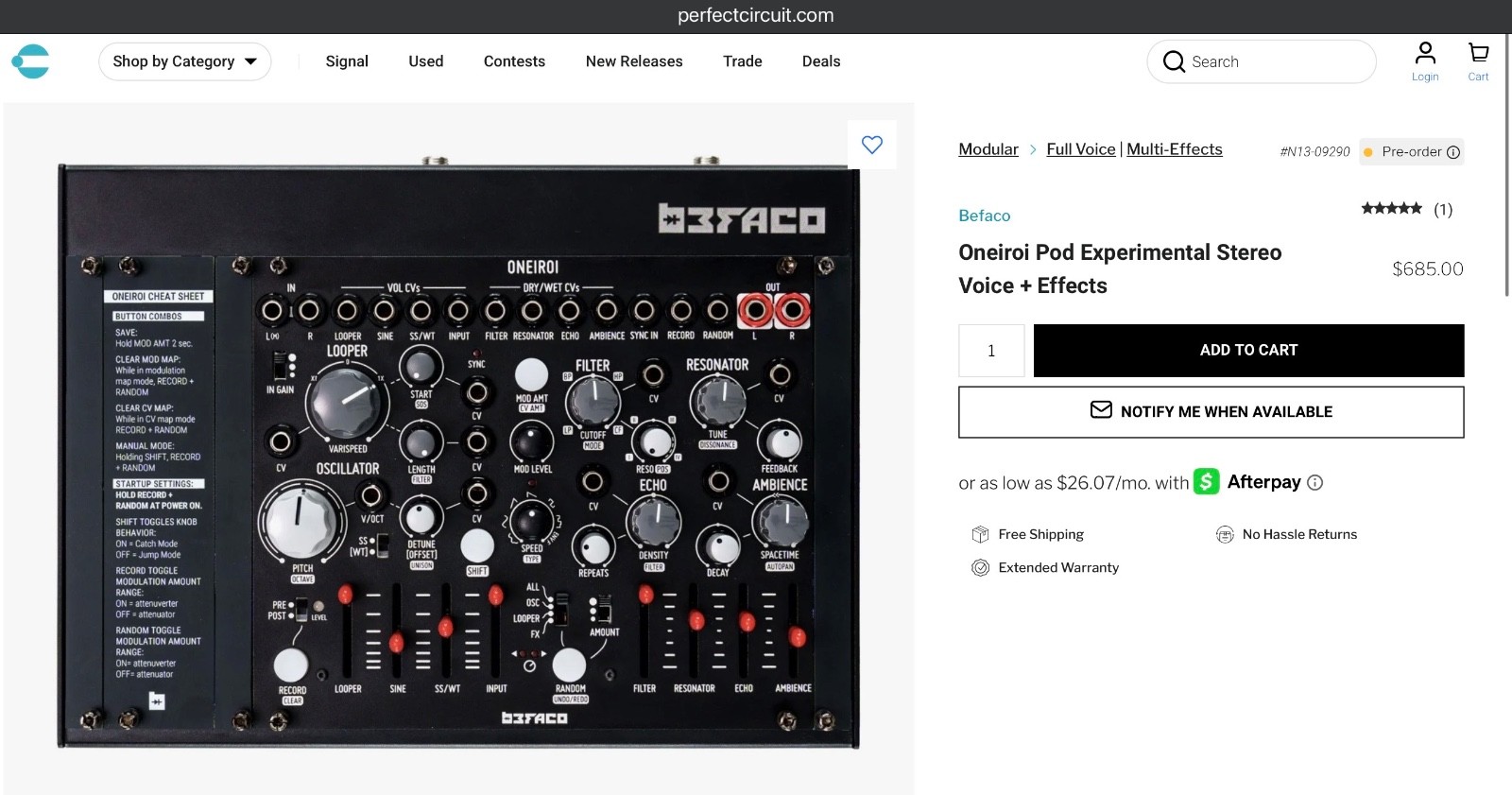1512x795 pixels.
Task: Click the #N13-09290 SKU text
Action: click(x=1314, y=151)
